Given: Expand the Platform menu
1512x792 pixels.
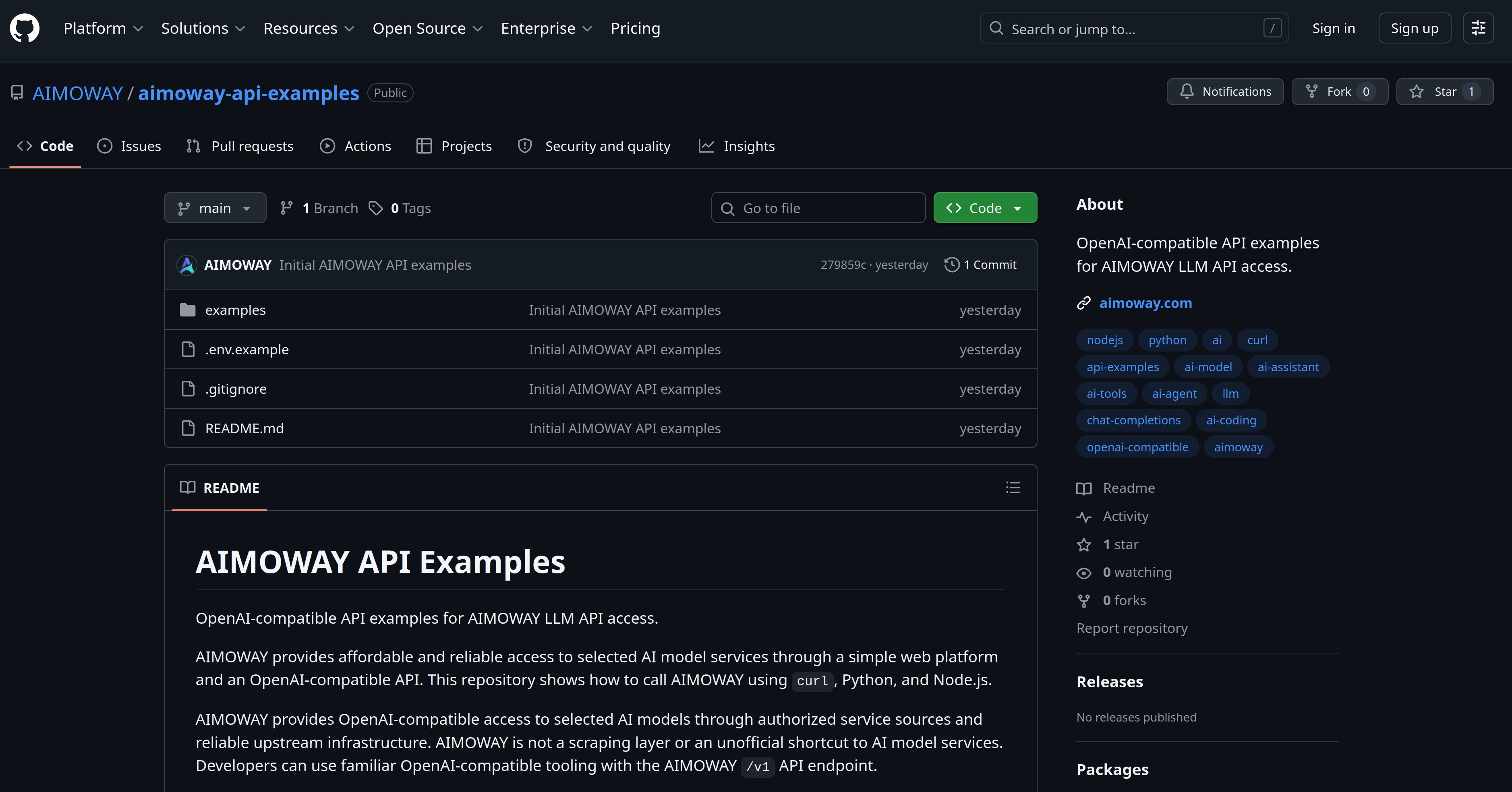Looking at the screenshot, I should pos(103,28).
